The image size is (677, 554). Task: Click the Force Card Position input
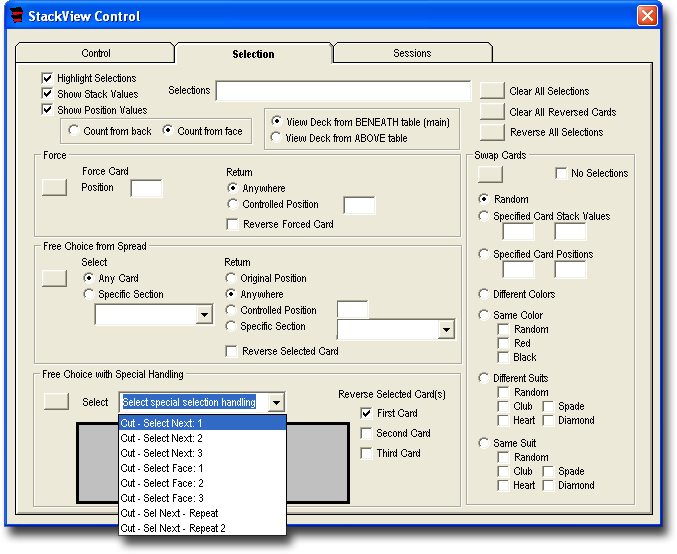pyautogui.click(x=146, y=188)
